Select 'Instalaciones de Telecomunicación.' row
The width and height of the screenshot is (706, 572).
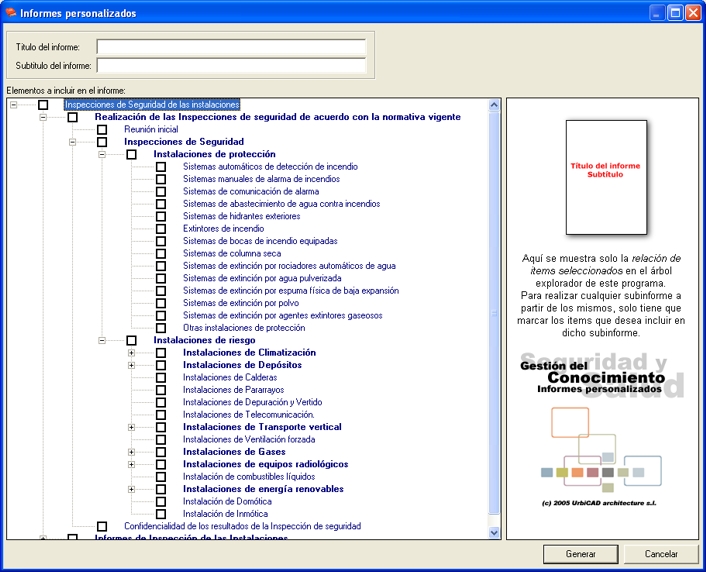(x=249, y=415)
